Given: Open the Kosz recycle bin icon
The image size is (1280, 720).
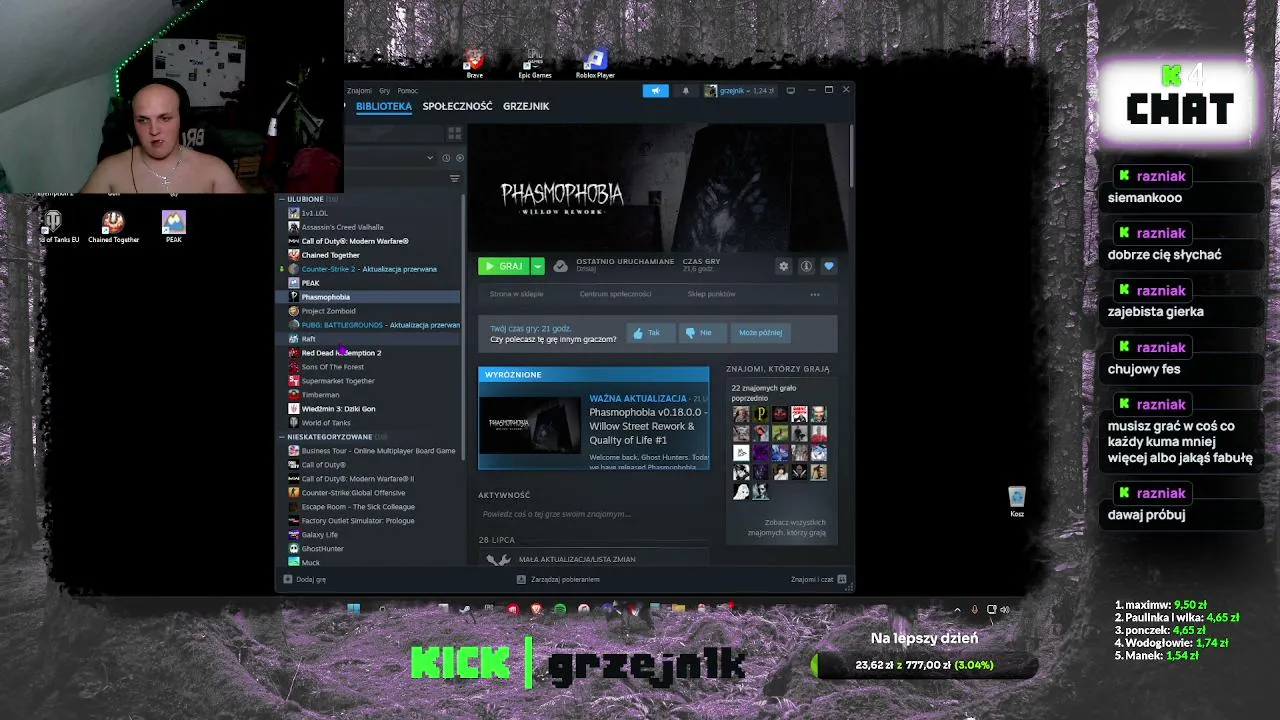Looking at the screenshot, I should pos(1017,502).
